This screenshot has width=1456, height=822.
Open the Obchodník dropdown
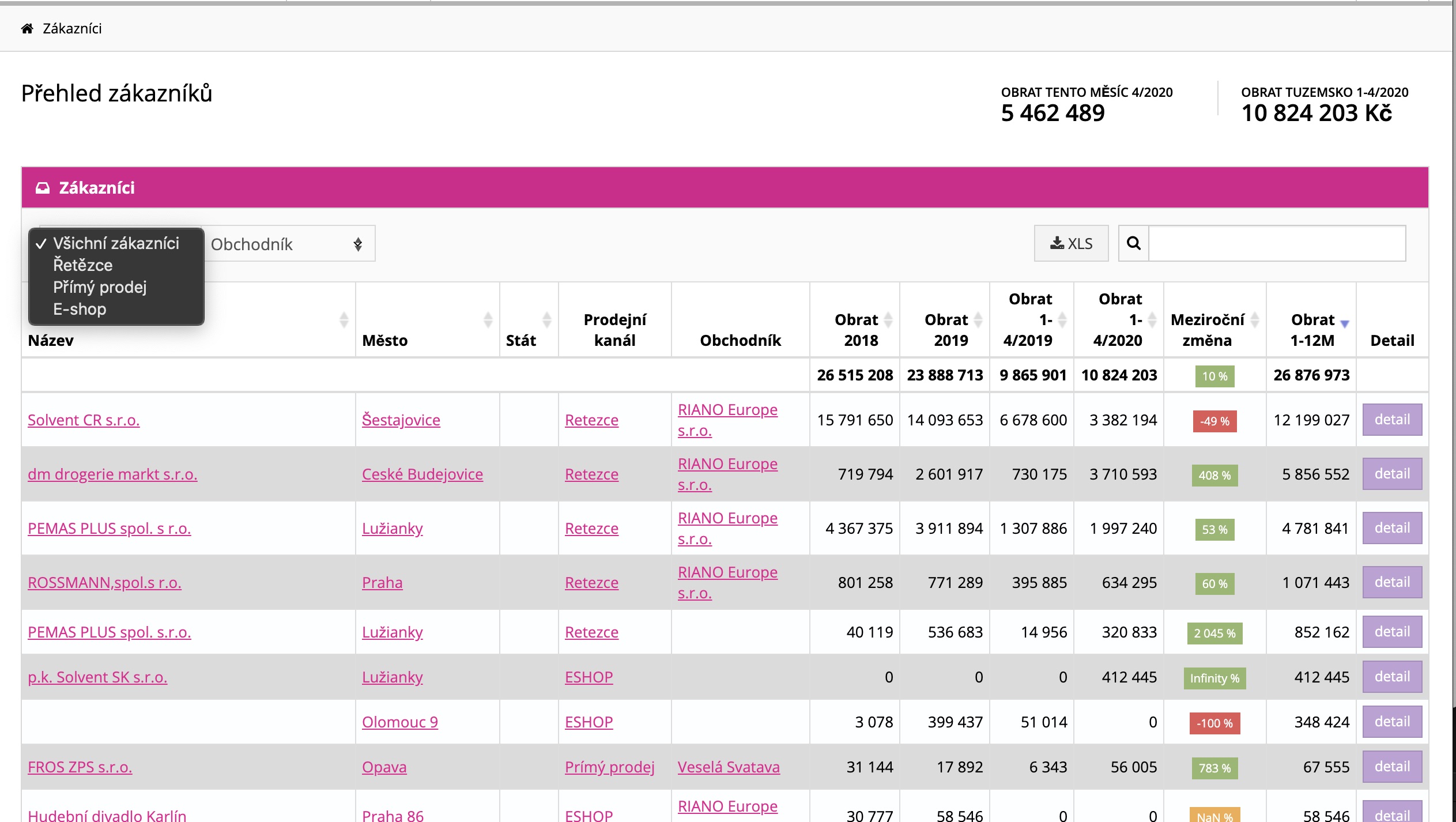pyautogui.click(x=288, y=244)
